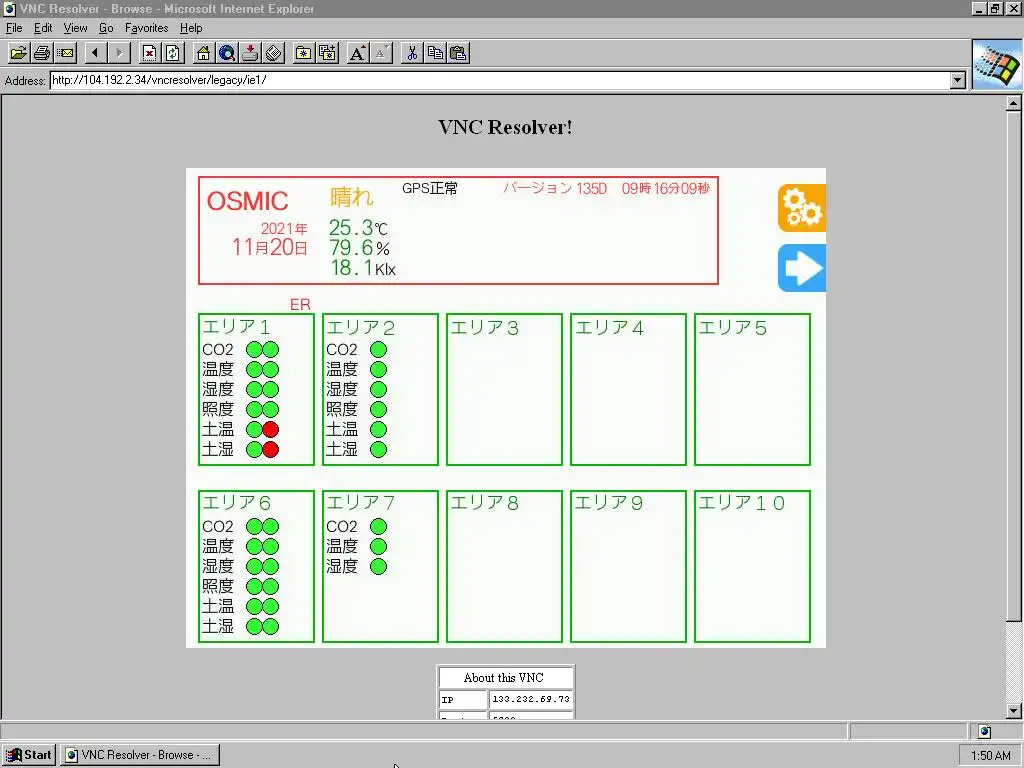Screen dimensions: 1024x768
Task: Click the Windows logo in the toolbar corner
Action: (x=997, y=65)
